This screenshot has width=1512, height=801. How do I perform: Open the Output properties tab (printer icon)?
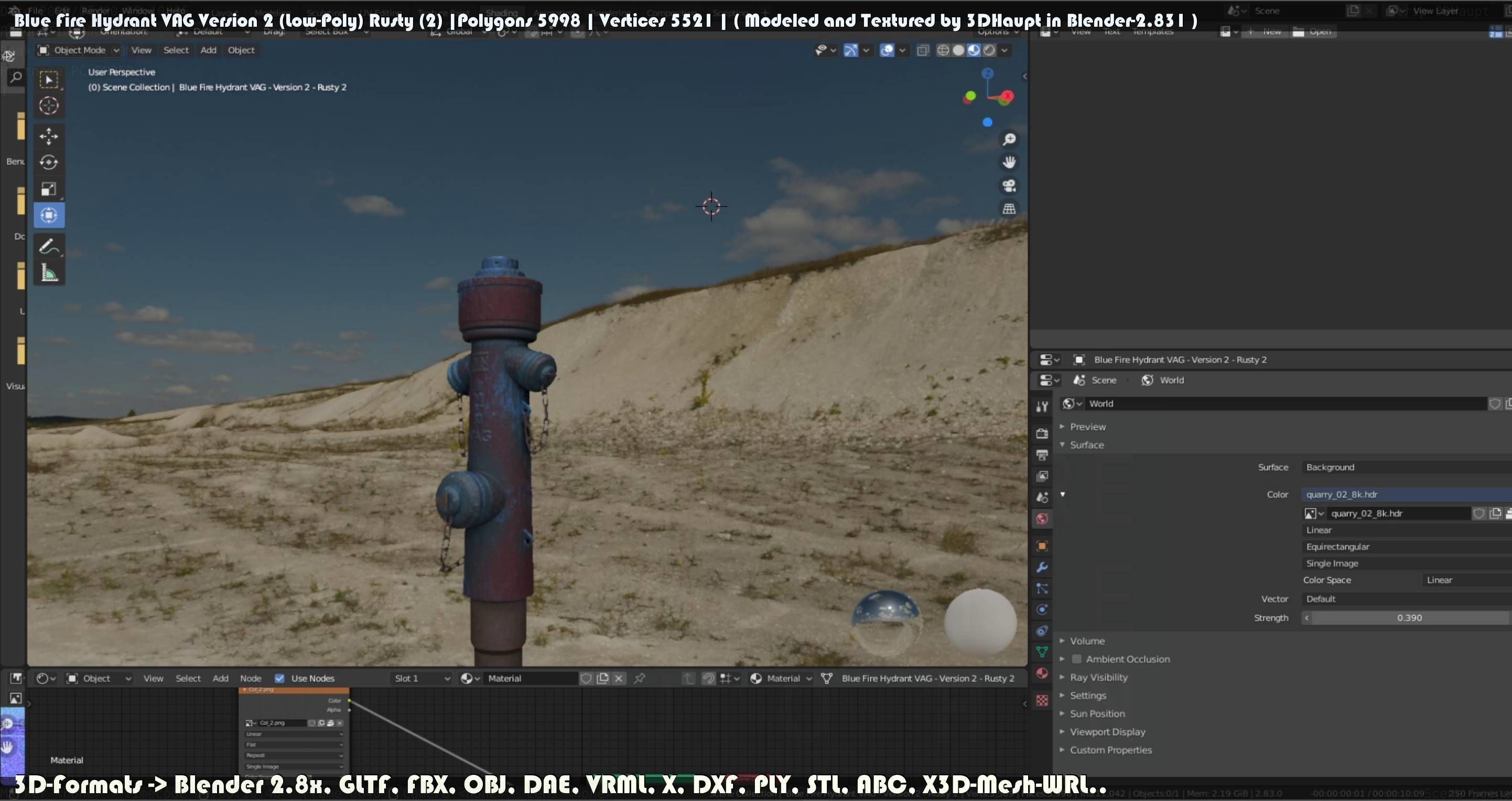tap(1042, 455)
